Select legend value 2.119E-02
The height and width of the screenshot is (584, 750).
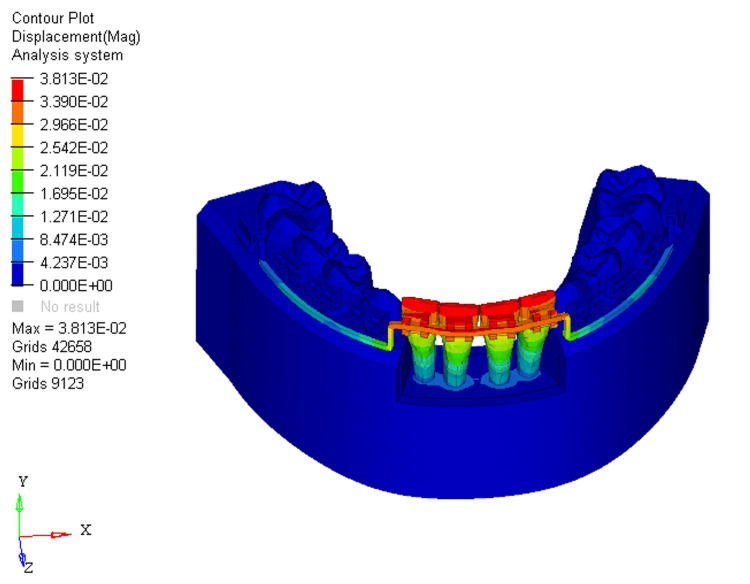tap(74, 170)
